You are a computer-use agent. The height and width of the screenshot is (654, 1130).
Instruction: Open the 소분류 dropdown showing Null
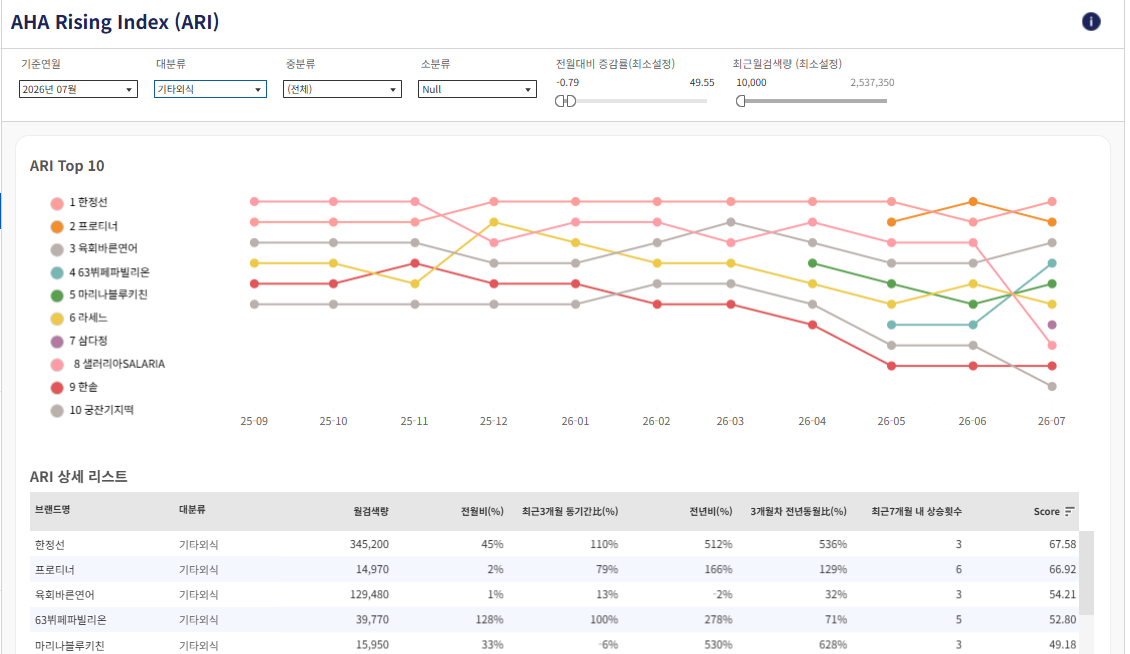[x=477, y=89]
